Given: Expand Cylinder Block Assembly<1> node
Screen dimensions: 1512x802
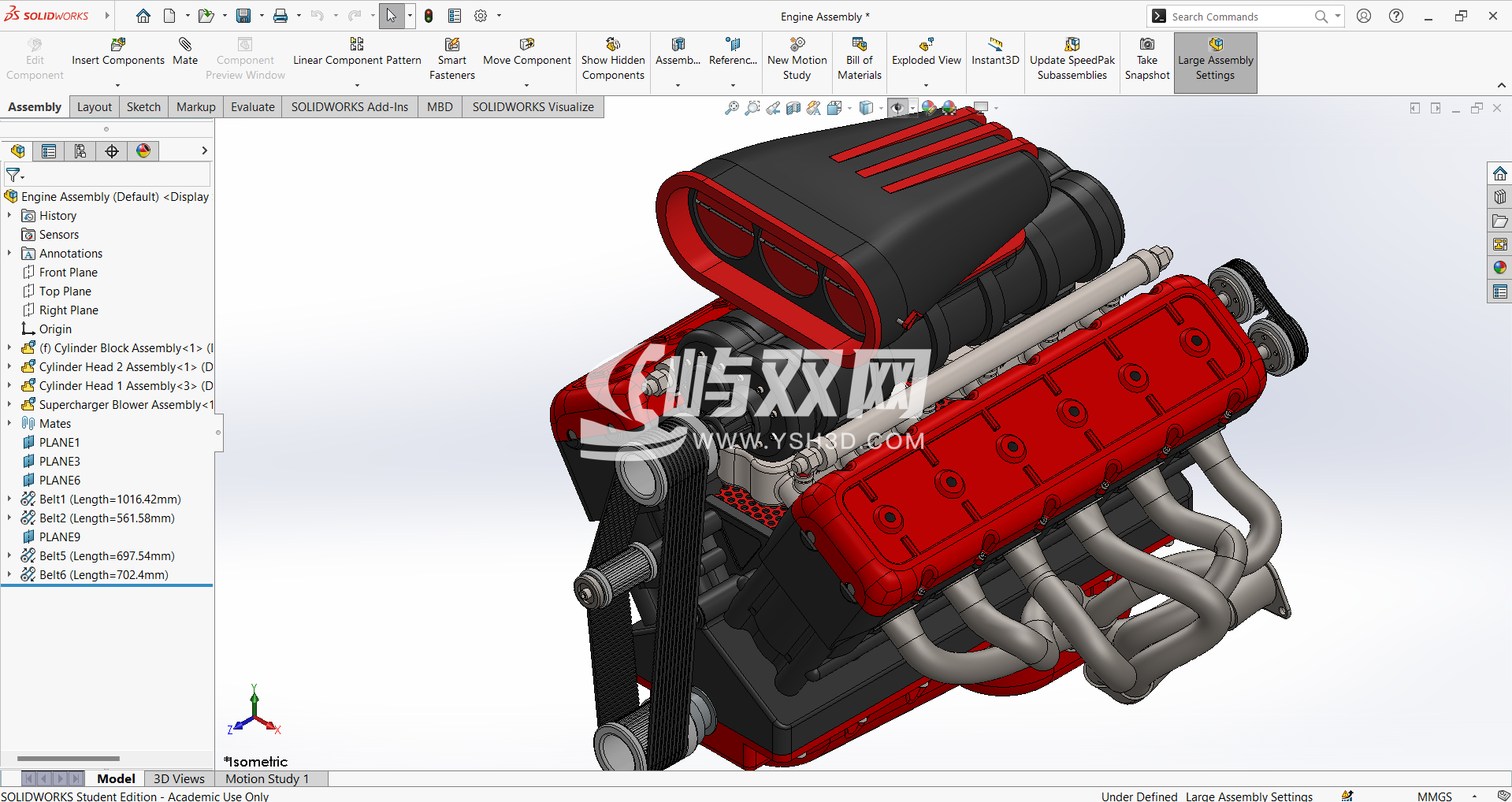Looking at the screenshot, I should 9,347.
